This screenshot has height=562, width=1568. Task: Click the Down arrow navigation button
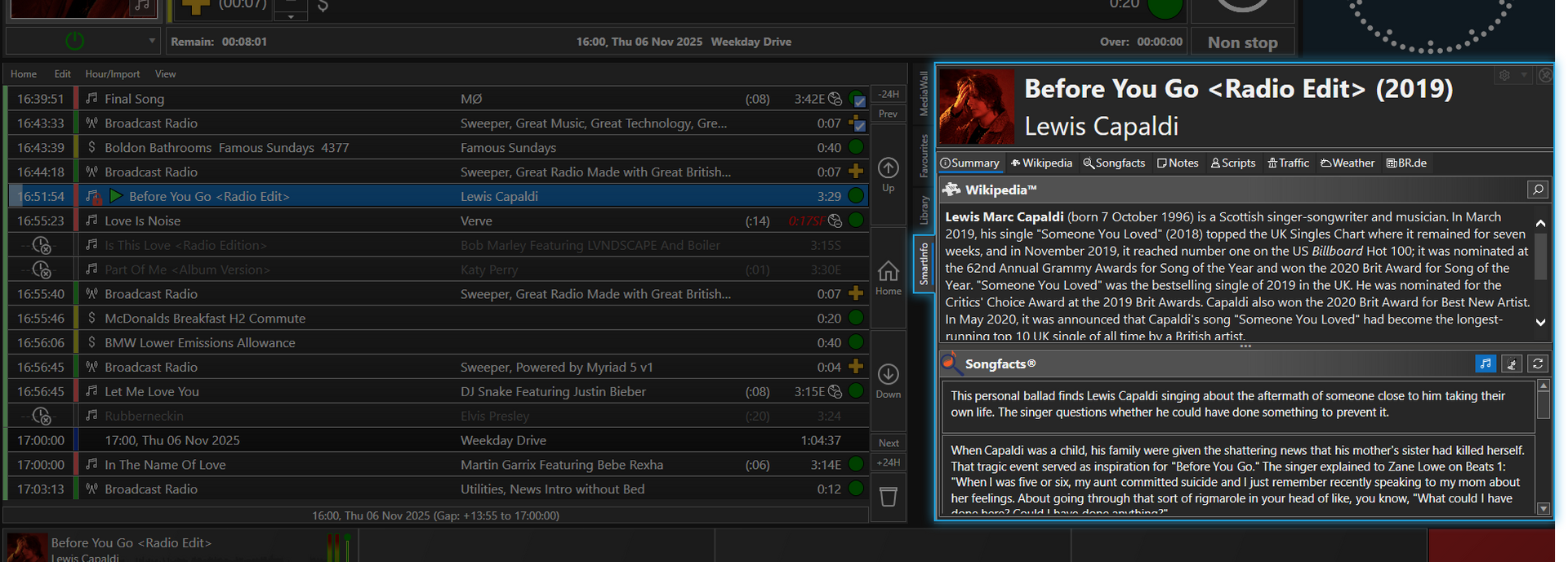(x=889, y=381)
